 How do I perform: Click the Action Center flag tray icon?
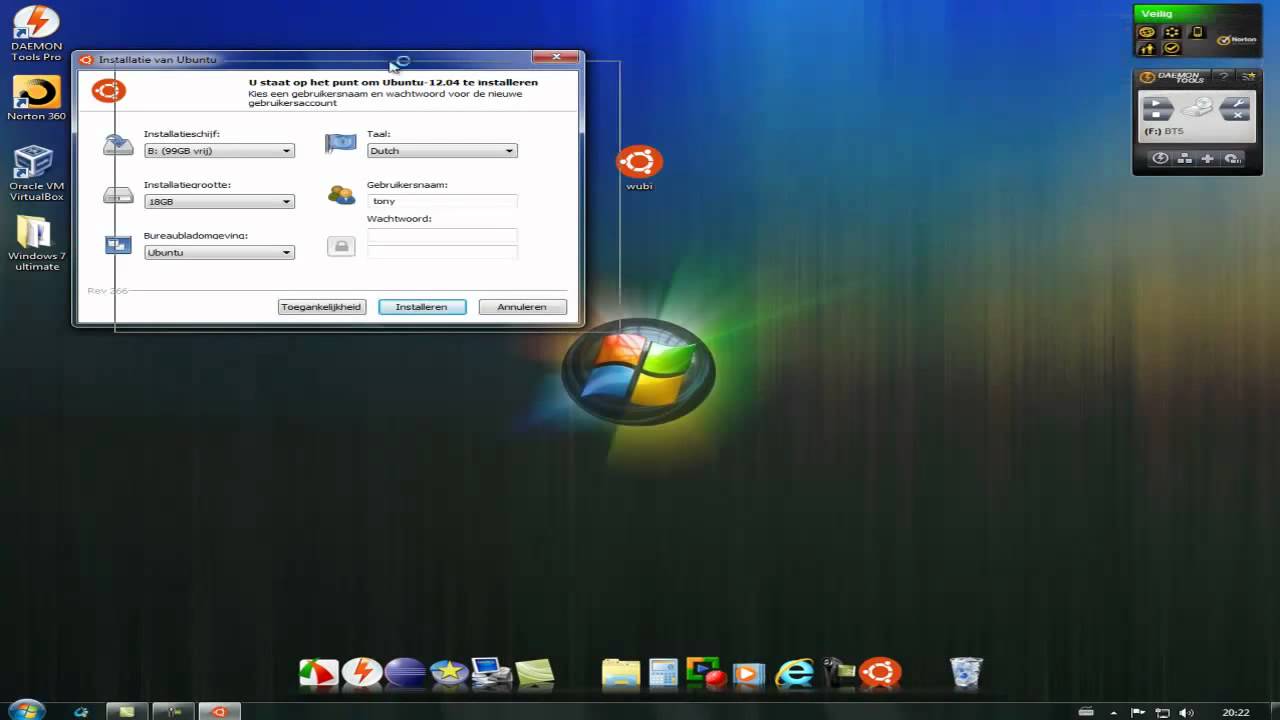pyautogui.click(x=1138, y=713)
